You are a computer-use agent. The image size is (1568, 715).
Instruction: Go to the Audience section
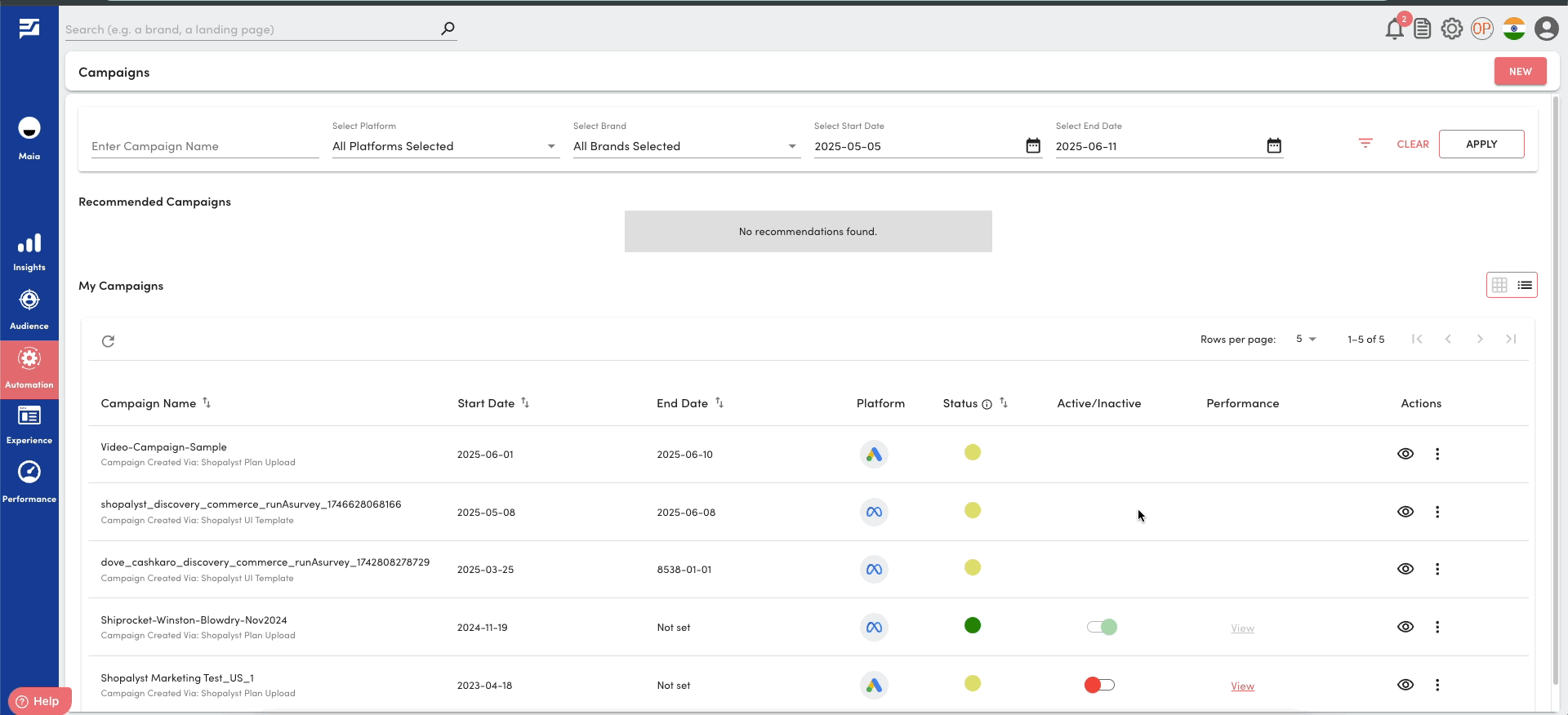(29, 310)
